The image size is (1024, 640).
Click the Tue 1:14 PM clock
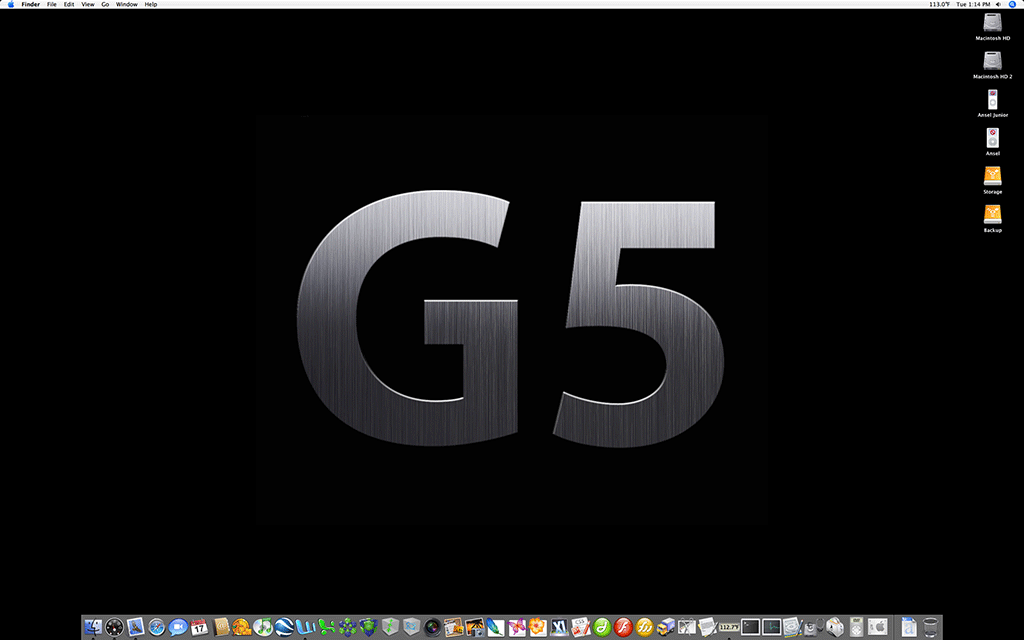point(973,4)
